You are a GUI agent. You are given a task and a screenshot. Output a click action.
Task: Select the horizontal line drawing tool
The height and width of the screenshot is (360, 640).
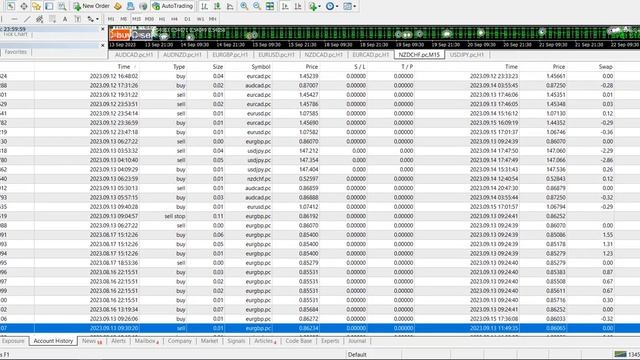pos(14,19)
